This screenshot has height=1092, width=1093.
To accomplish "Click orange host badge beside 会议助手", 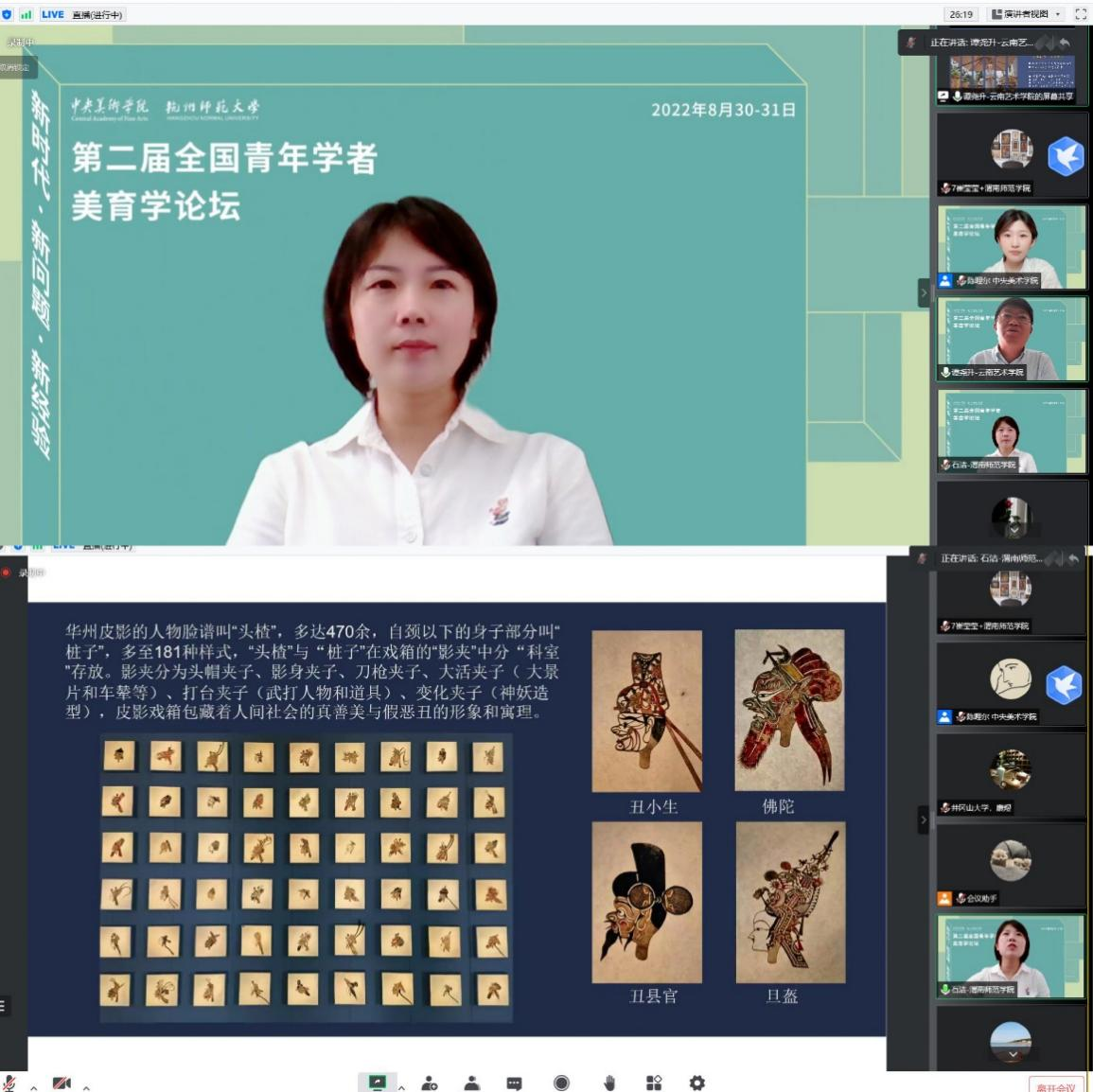I will (944, 898).
